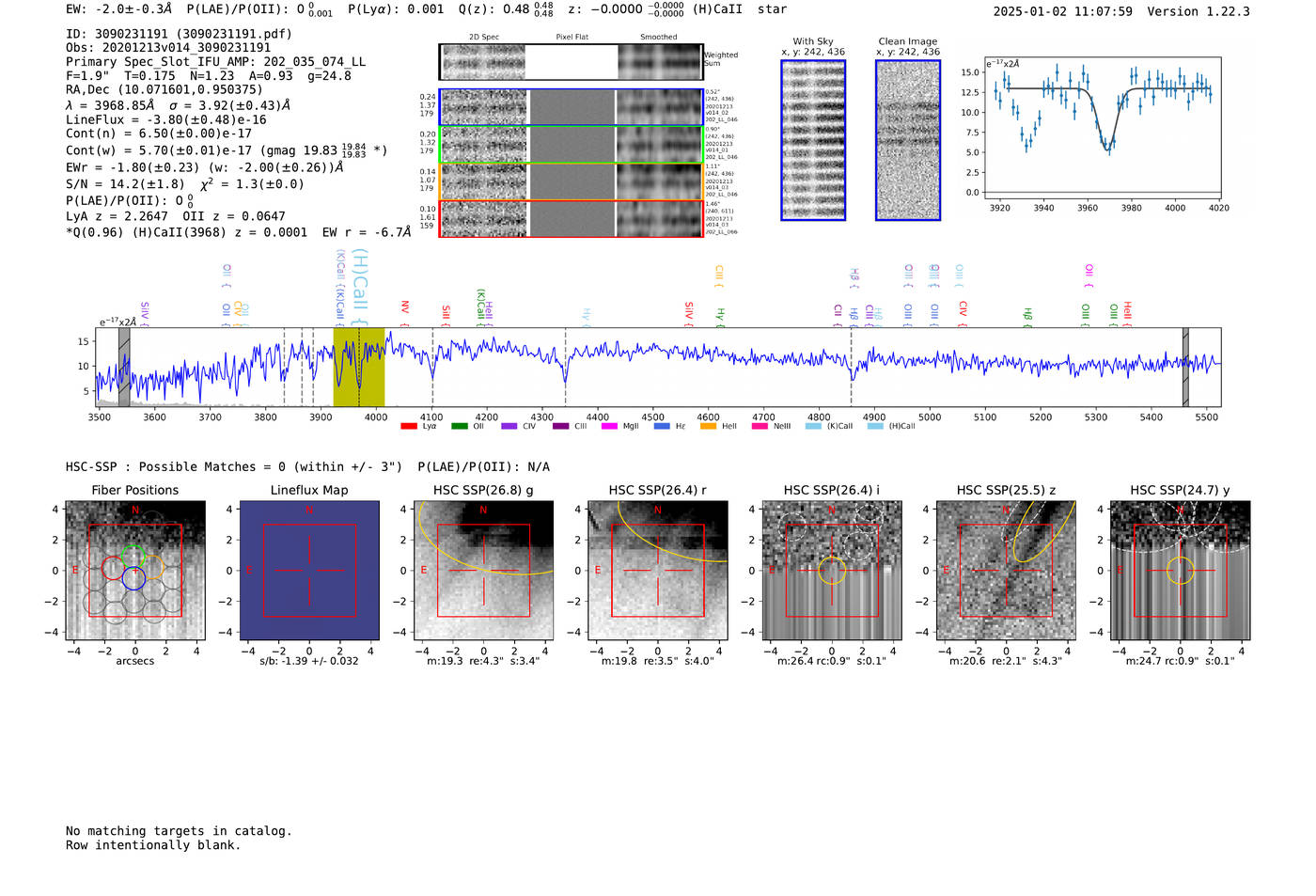
Task: Select the orange-bordered 2D spectrum fiber row
Action: click(x=571, y=181)
